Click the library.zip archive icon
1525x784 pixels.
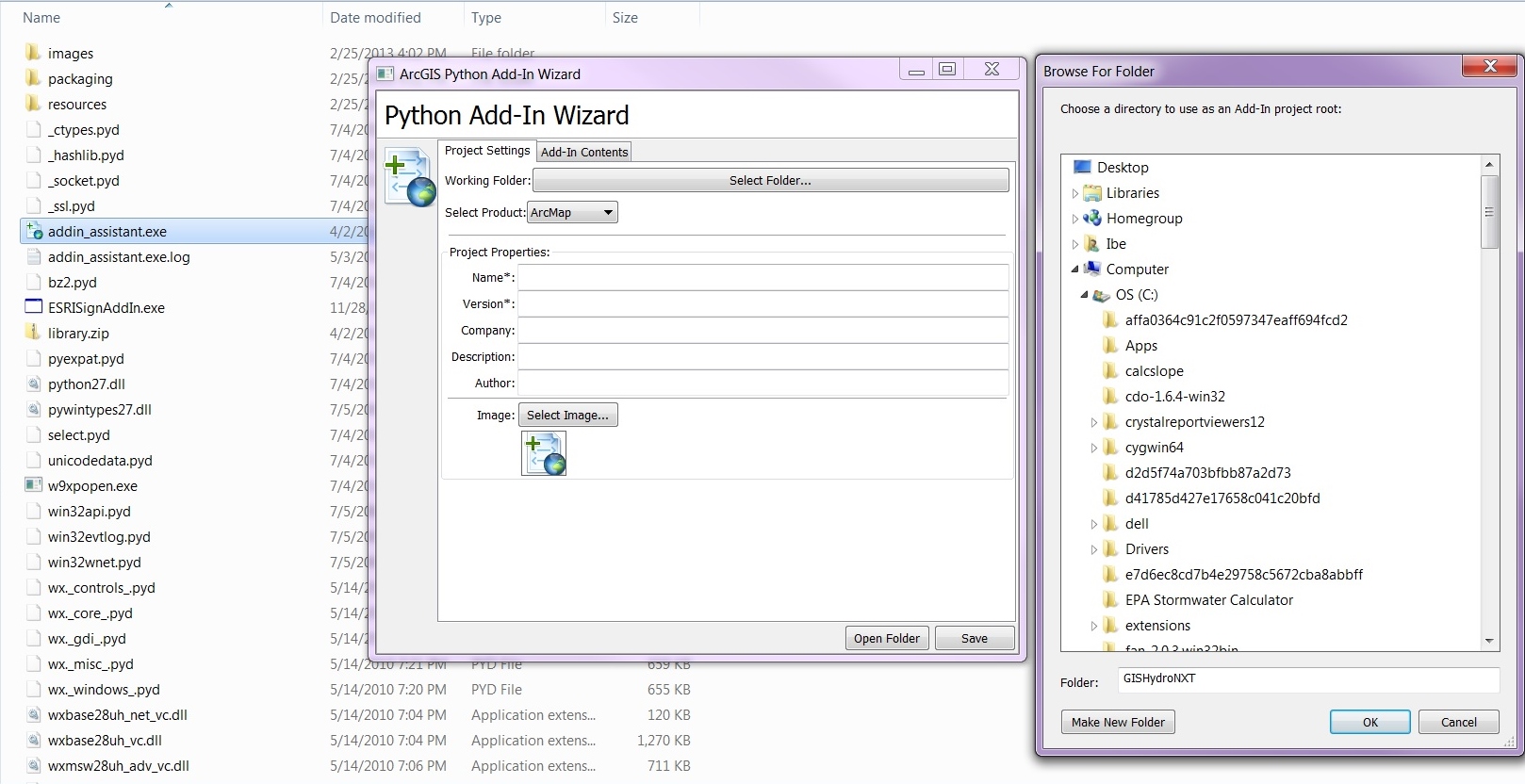pos(33,333)
